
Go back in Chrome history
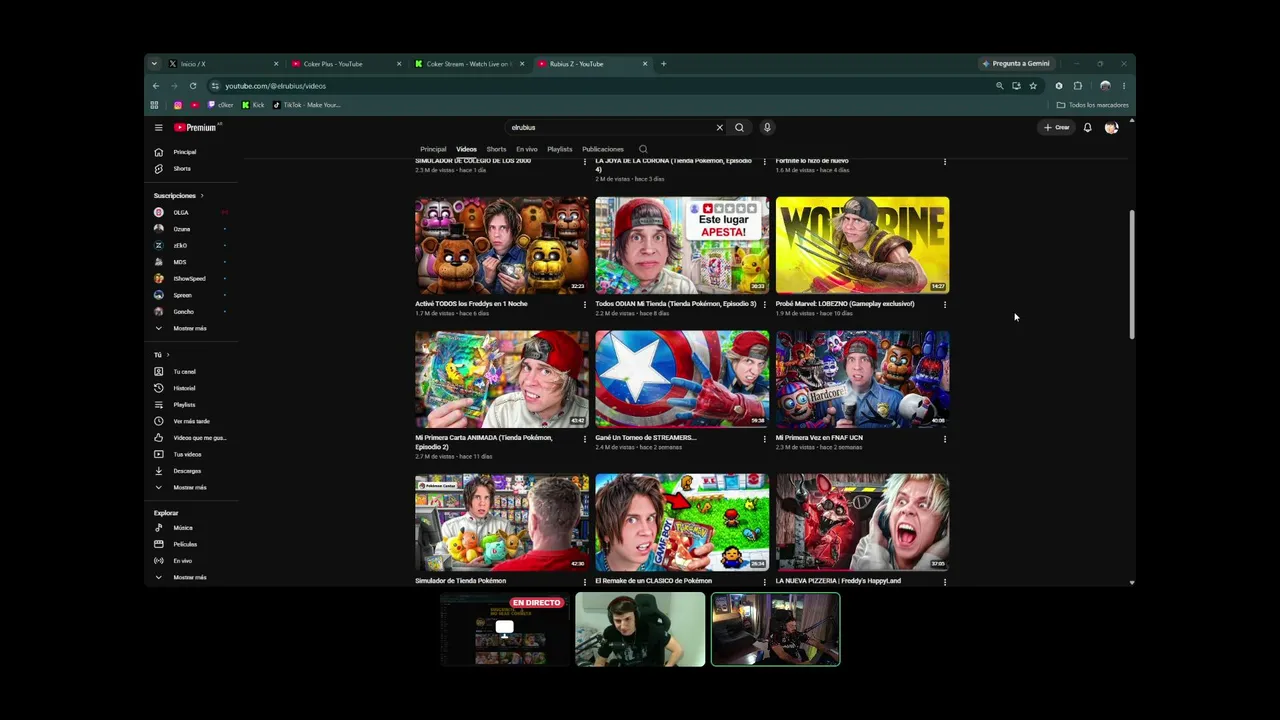pyautogui.click(x=156, y=86)
